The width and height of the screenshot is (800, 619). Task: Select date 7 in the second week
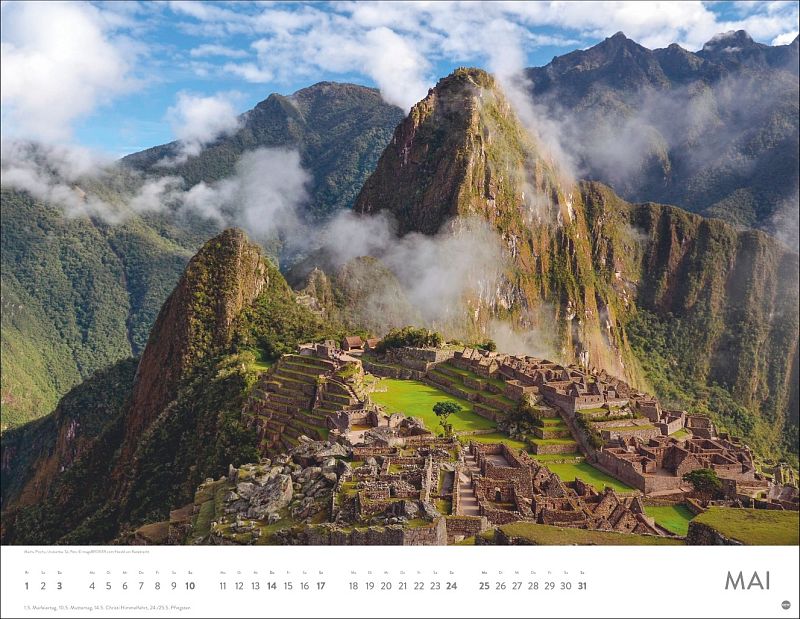[x=141, y=586]
